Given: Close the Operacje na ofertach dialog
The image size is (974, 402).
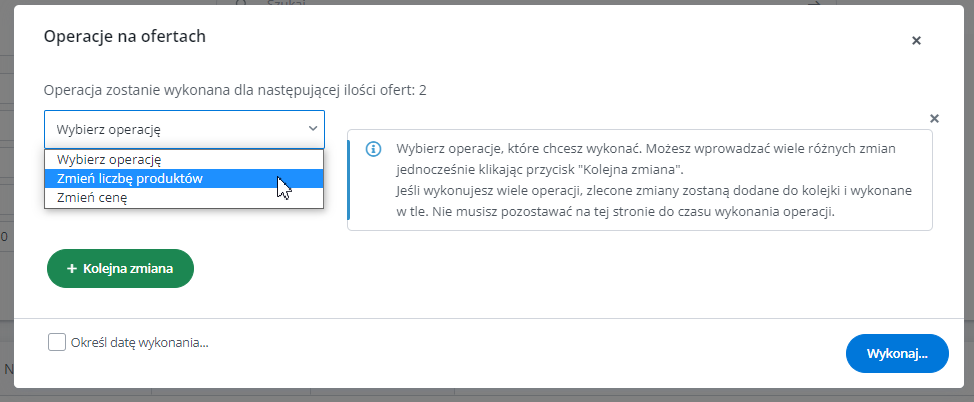Looking at the screenshot, I should click(916, 41).
